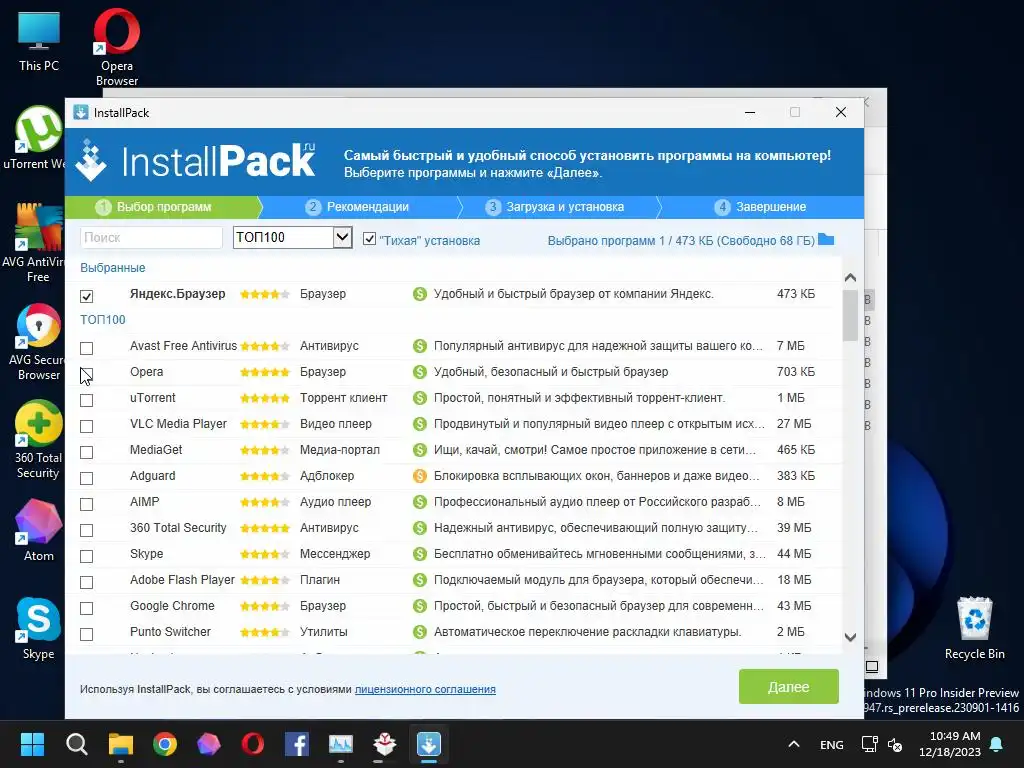The width and height of the screenshot is (1024, 768).
Task: Click the Выбор программ step tab
Action: pyautogui.click(x=163, y=207)
